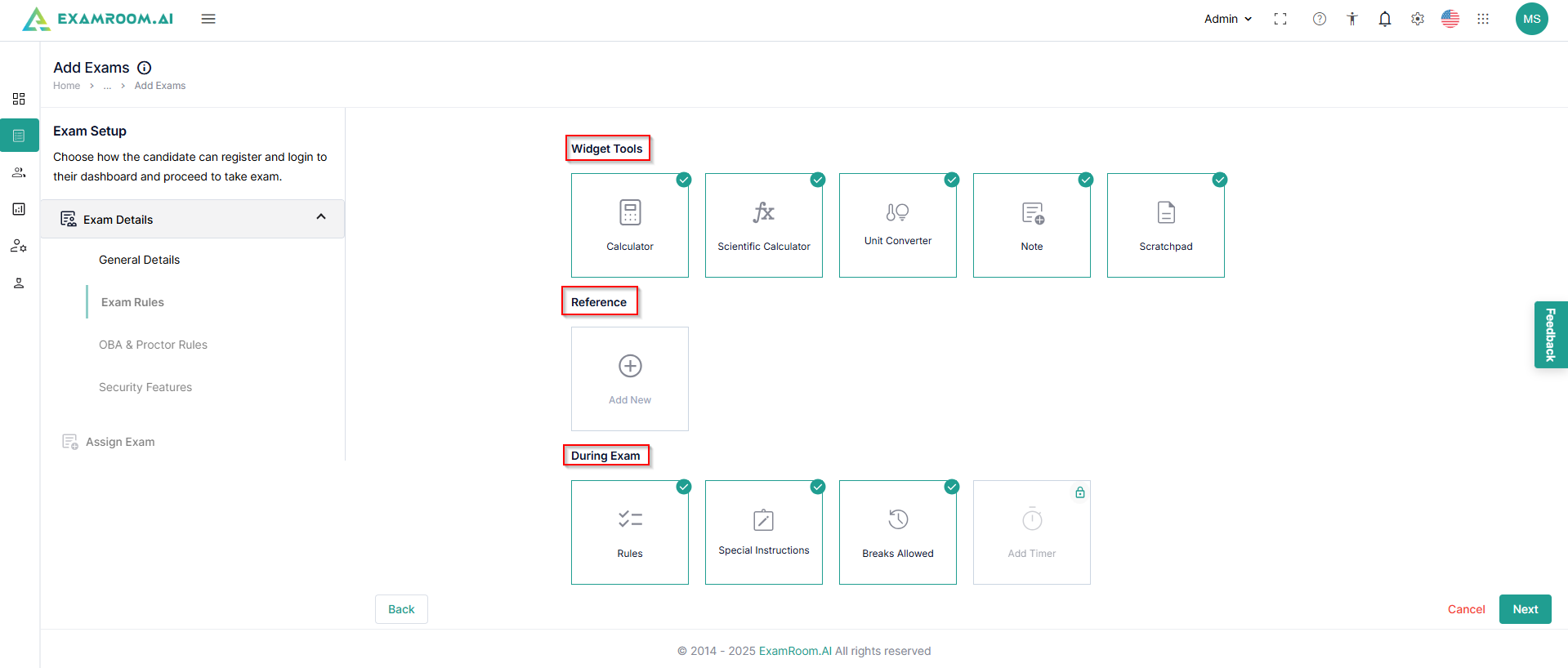Image resolution: width=1568 pixels, height=668 pixels.
Task: Click the Exam Details section icon
Action: pyautogui.click(x=69, y=219)
